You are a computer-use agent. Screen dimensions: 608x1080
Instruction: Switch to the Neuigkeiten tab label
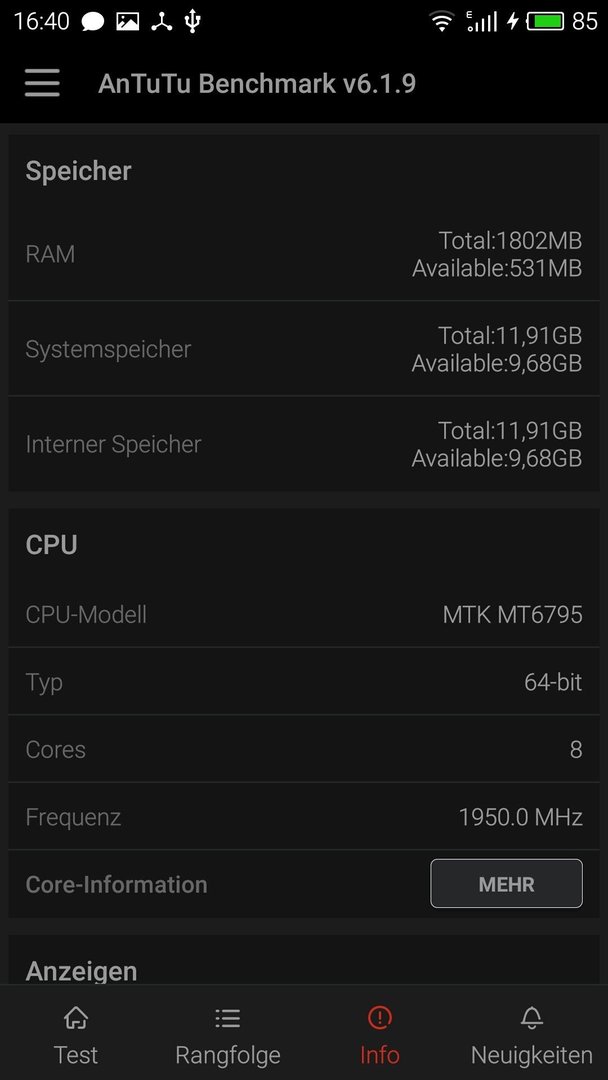pyautogui.click(x=532, y=1055)
